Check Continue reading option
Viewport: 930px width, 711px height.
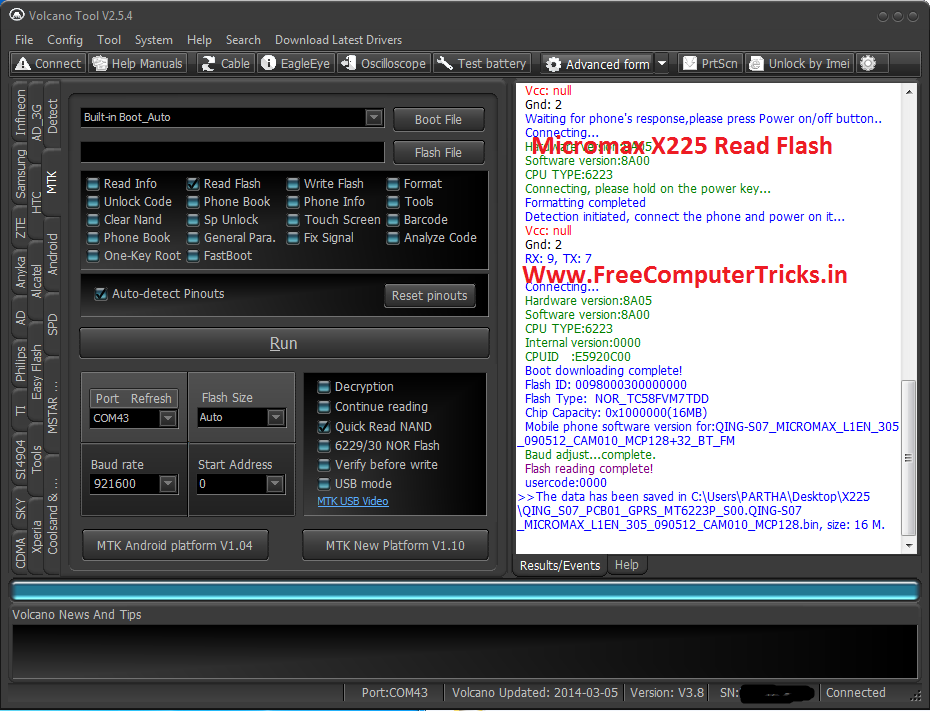click(324, 407)
